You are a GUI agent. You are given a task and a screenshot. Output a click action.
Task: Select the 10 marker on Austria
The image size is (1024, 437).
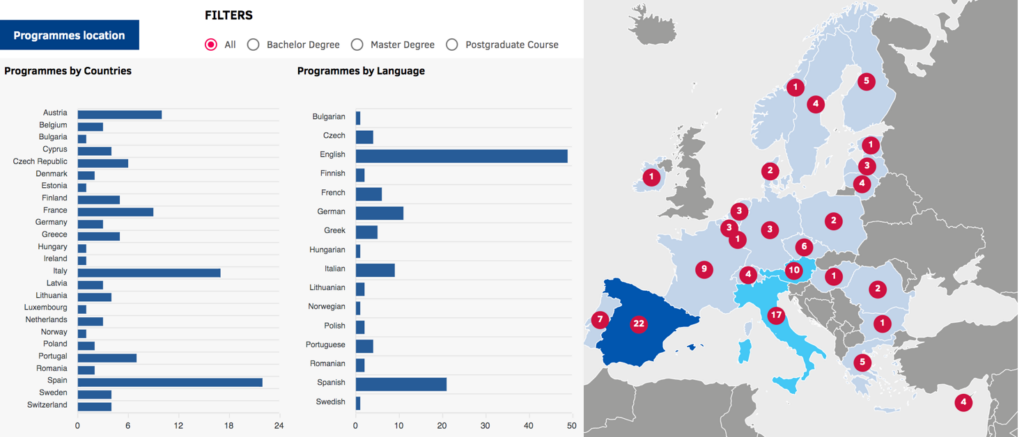[793, 270]
